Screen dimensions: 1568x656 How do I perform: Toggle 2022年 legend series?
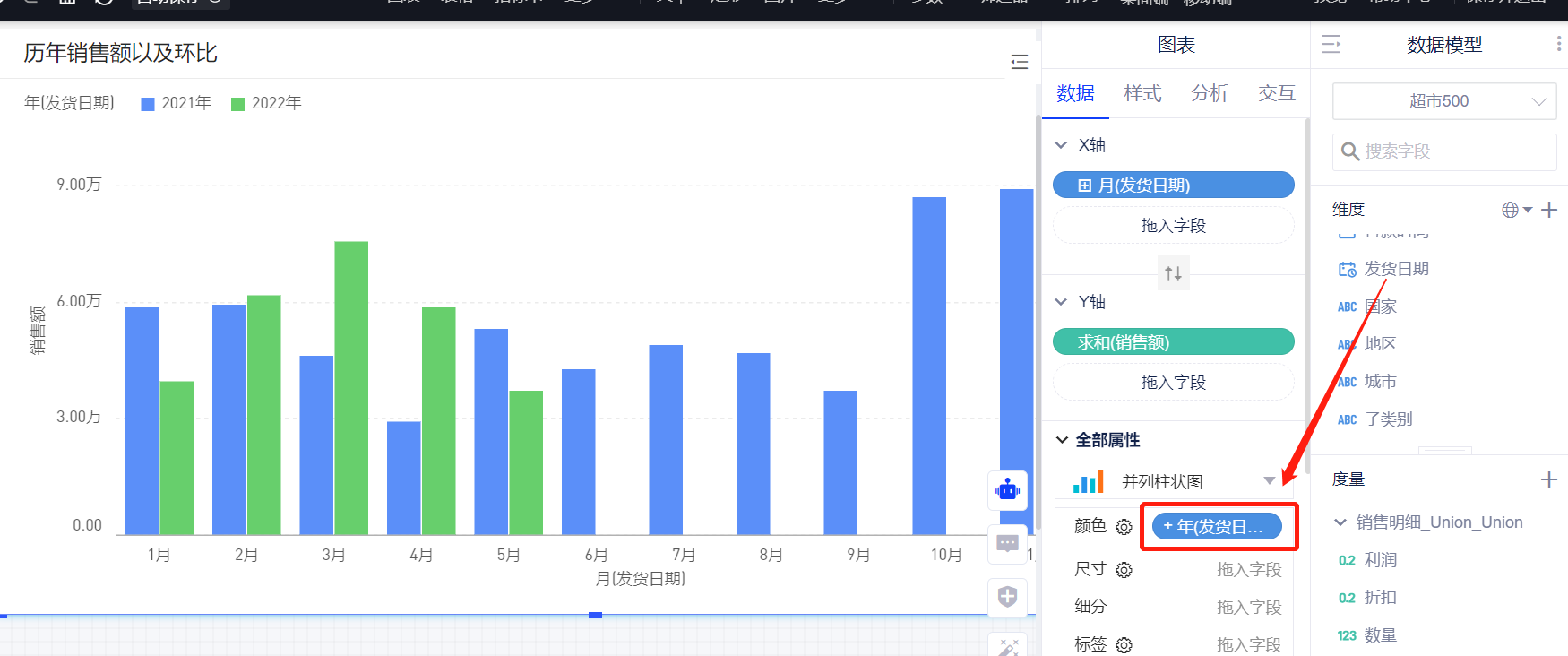pyautogui.click(x=266, y=103)
